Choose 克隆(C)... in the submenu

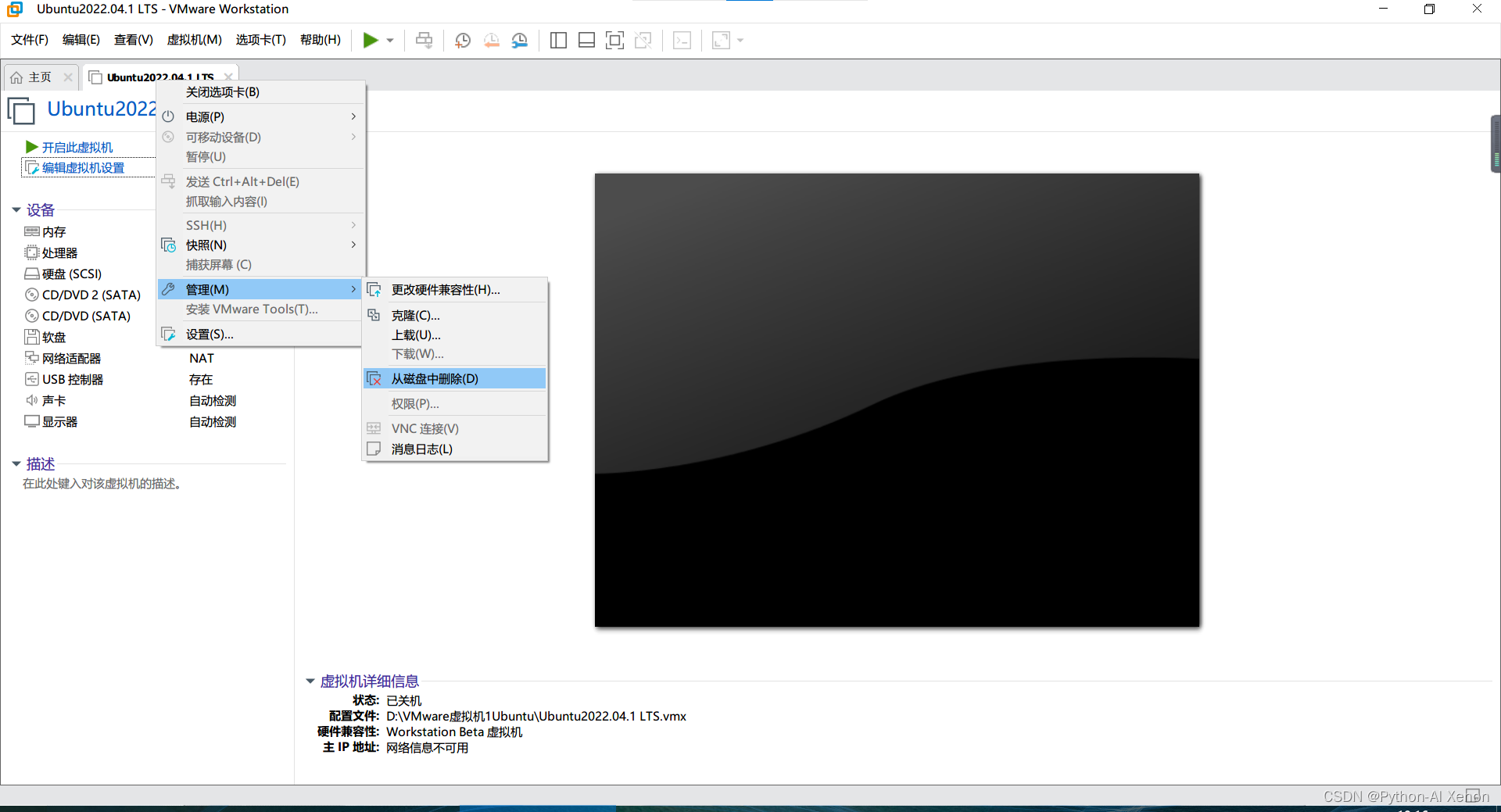[x=455, y=315]
